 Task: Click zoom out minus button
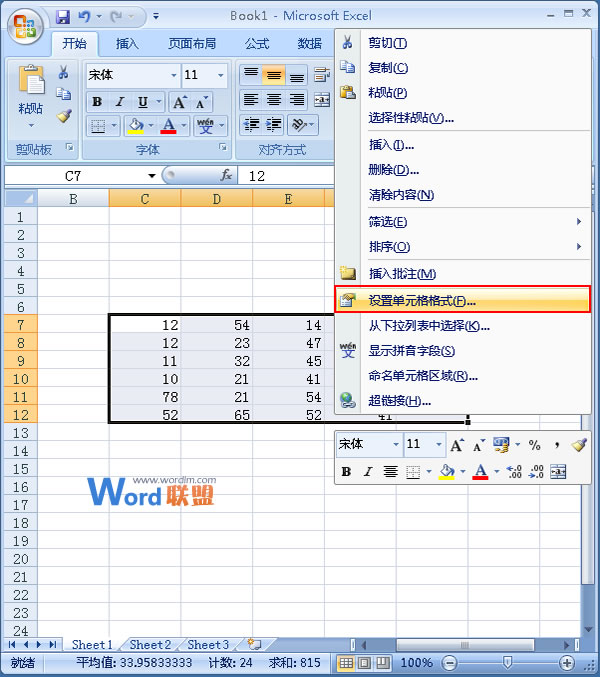449,663
